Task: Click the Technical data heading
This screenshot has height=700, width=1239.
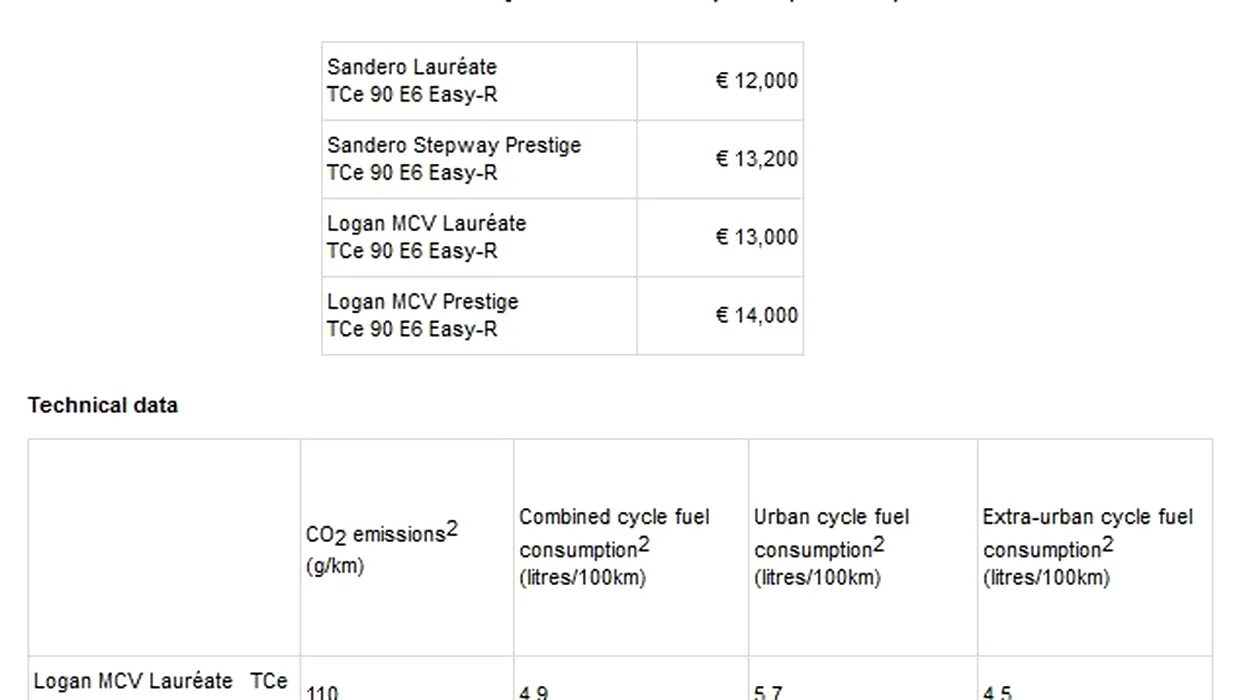Action: [102, 405]
